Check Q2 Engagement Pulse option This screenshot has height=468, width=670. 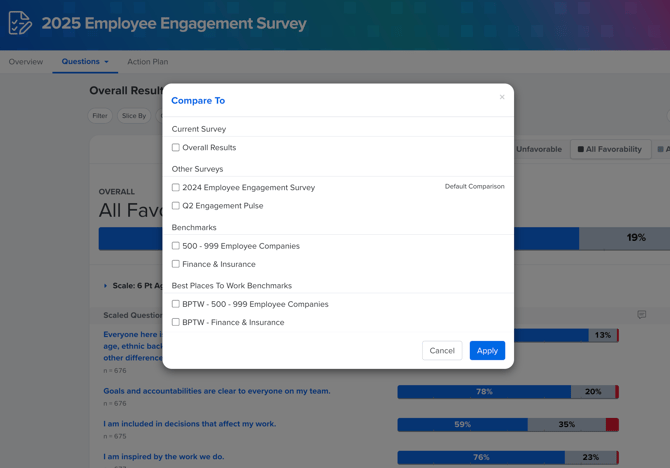pyautogui.click(x=176, y=206)
